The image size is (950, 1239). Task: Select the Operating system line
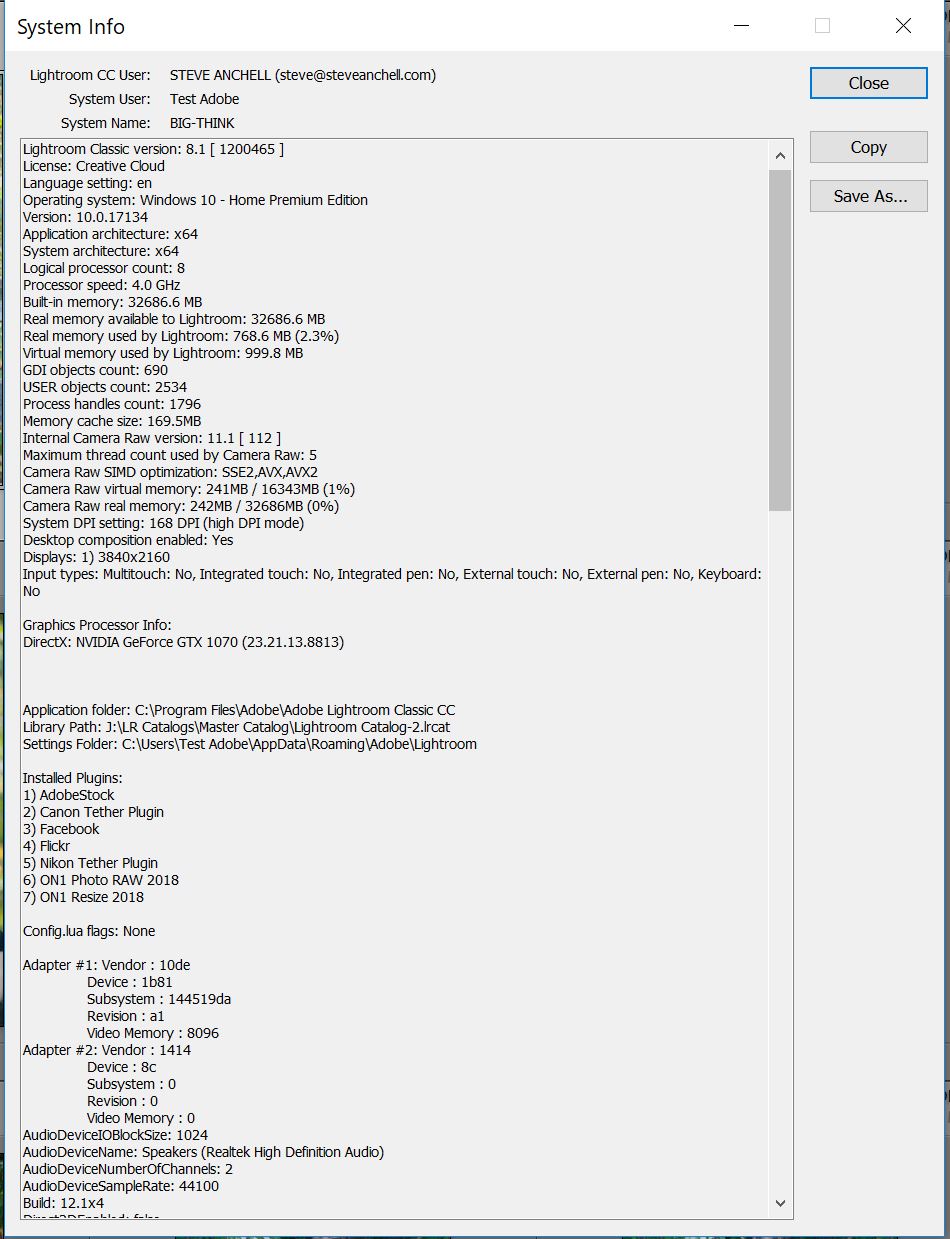click(195, 200)
